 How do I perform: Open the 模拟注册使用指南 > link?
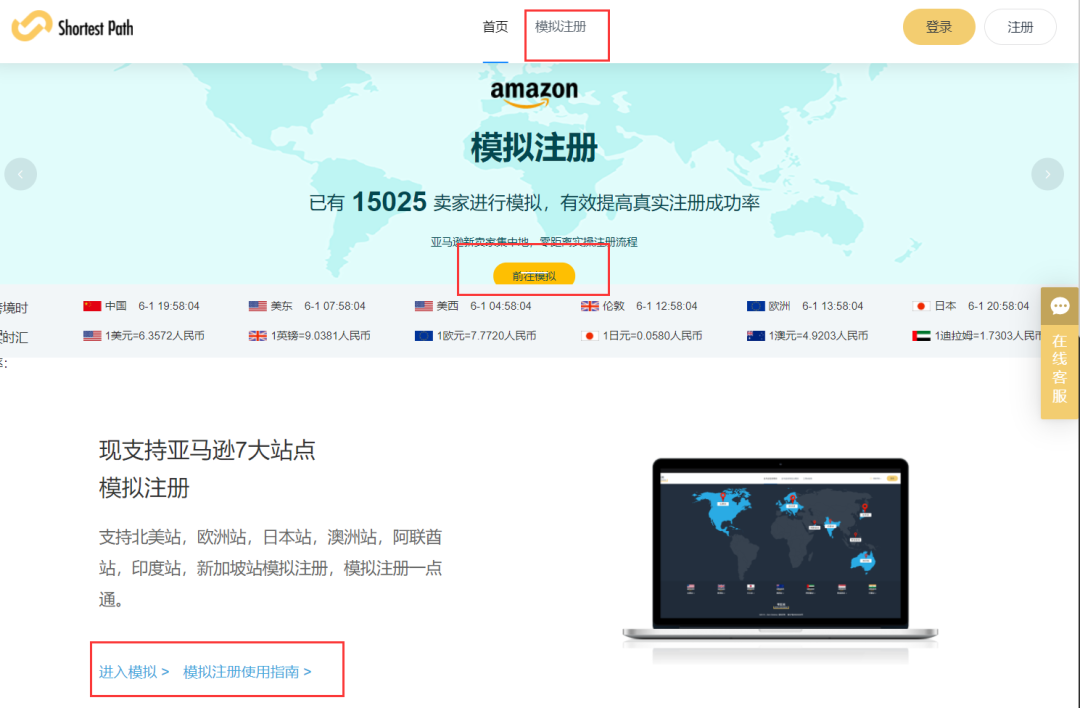pos(247,671)
